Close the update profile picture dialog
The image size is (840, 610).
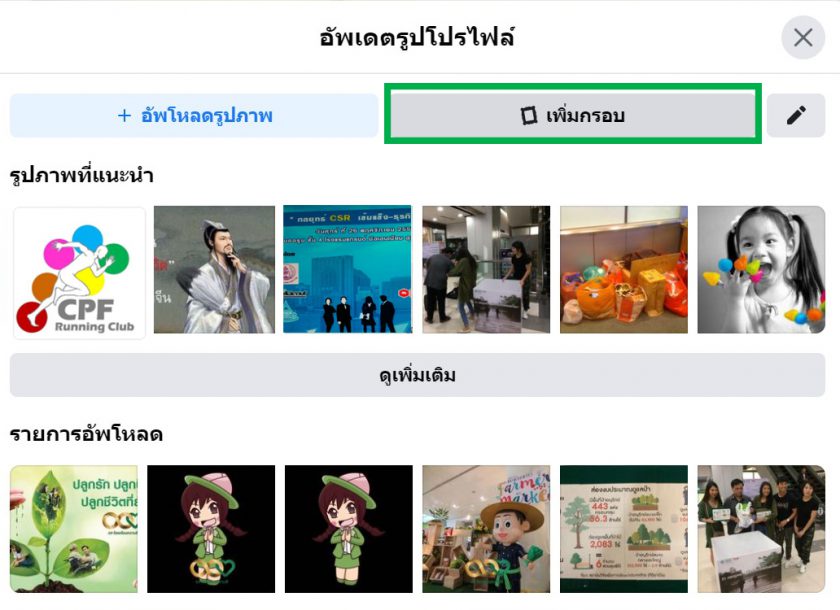(802, 37)
